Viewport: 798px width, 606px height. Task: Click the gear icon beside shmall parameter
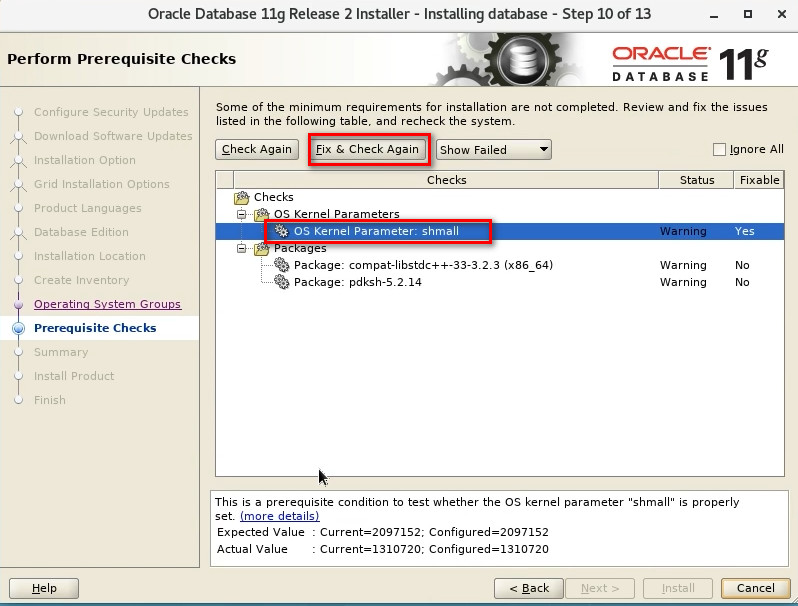pyautogui.click(x=282, y=231)
